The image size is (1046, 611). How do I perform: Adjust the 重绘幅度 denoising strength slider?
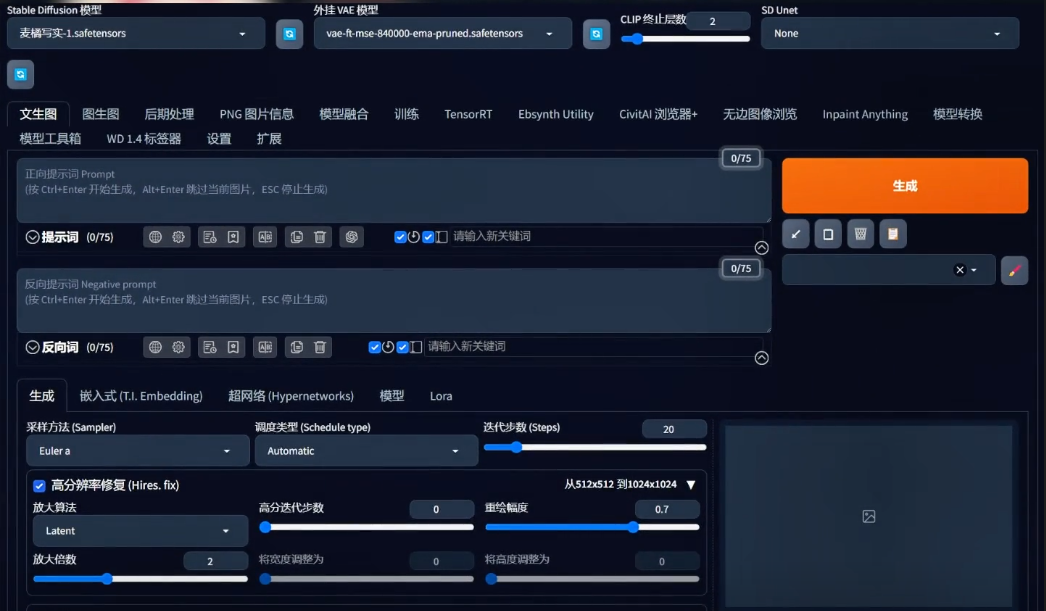[633, 527]
